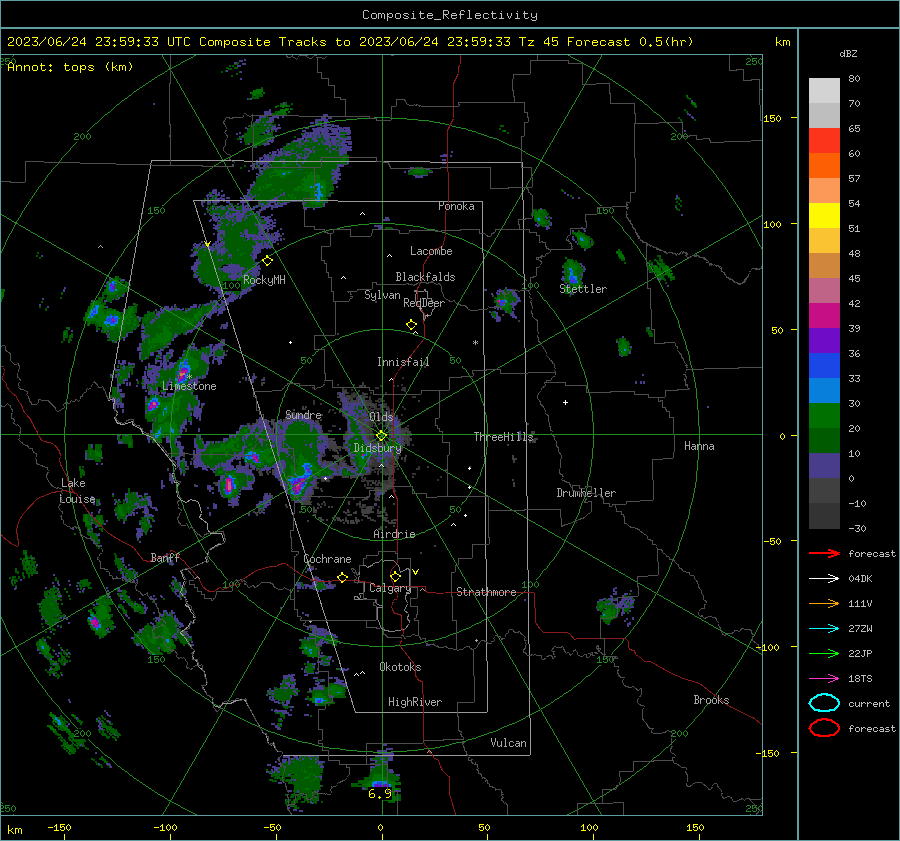Click the yellow diamond marker above Calgary label
This screenshot has width=900, height=841.
pos(395,576)
